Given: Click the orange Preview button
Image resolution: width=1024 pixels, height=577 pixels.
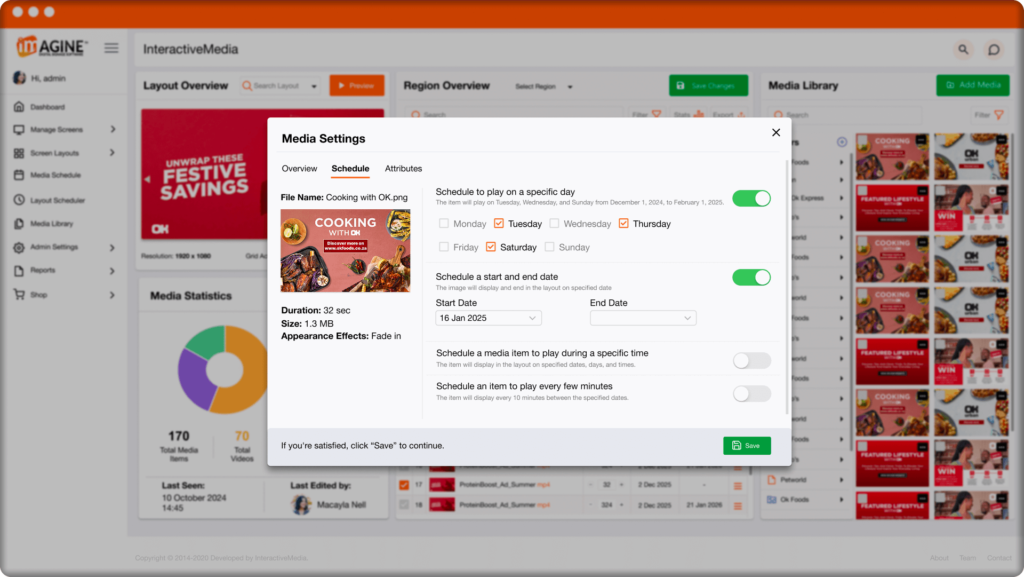Looking at the screenshot, I should point(357,86).
